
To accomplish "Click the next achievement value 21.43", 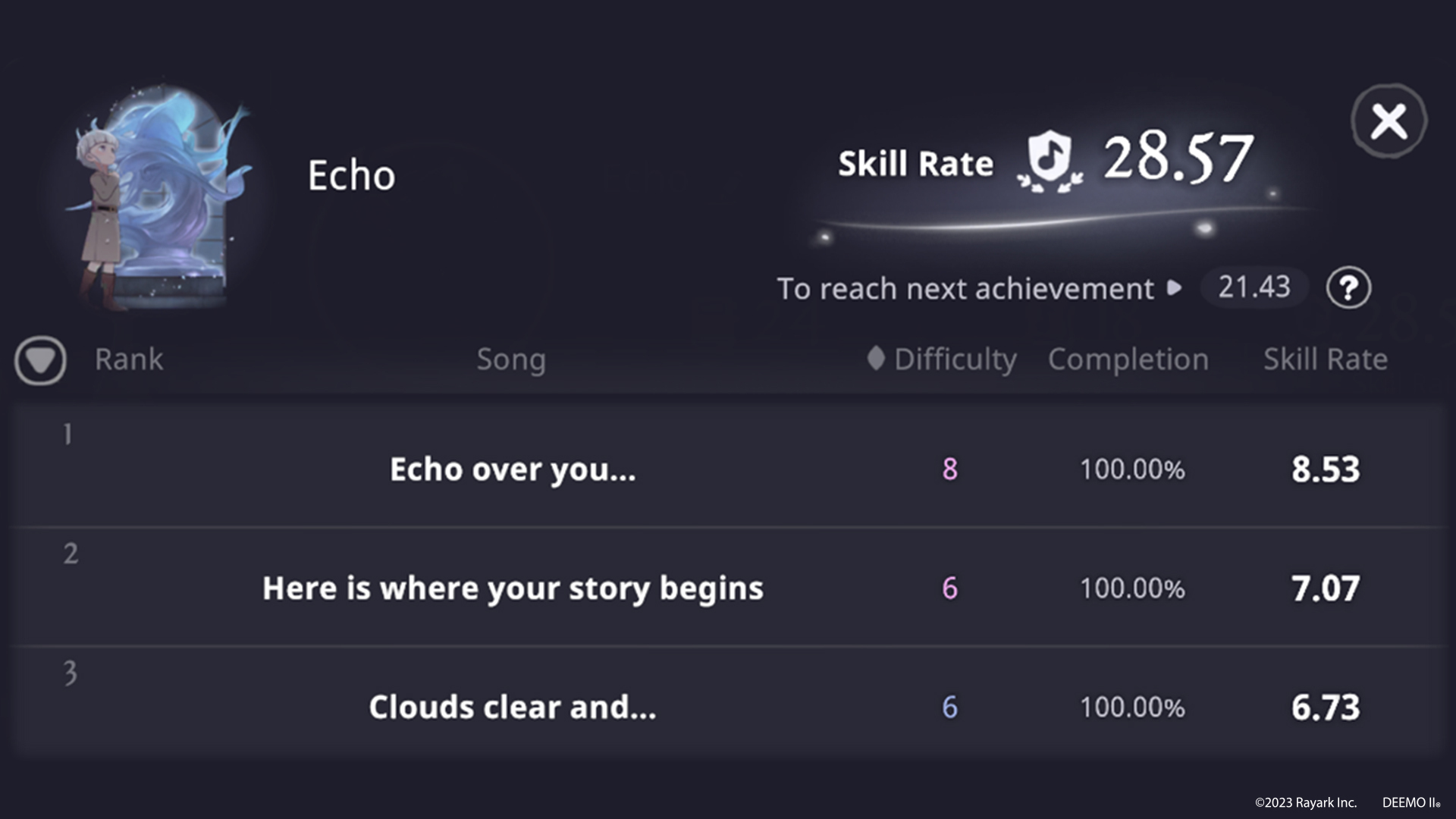I will [x=1254, y=287].
